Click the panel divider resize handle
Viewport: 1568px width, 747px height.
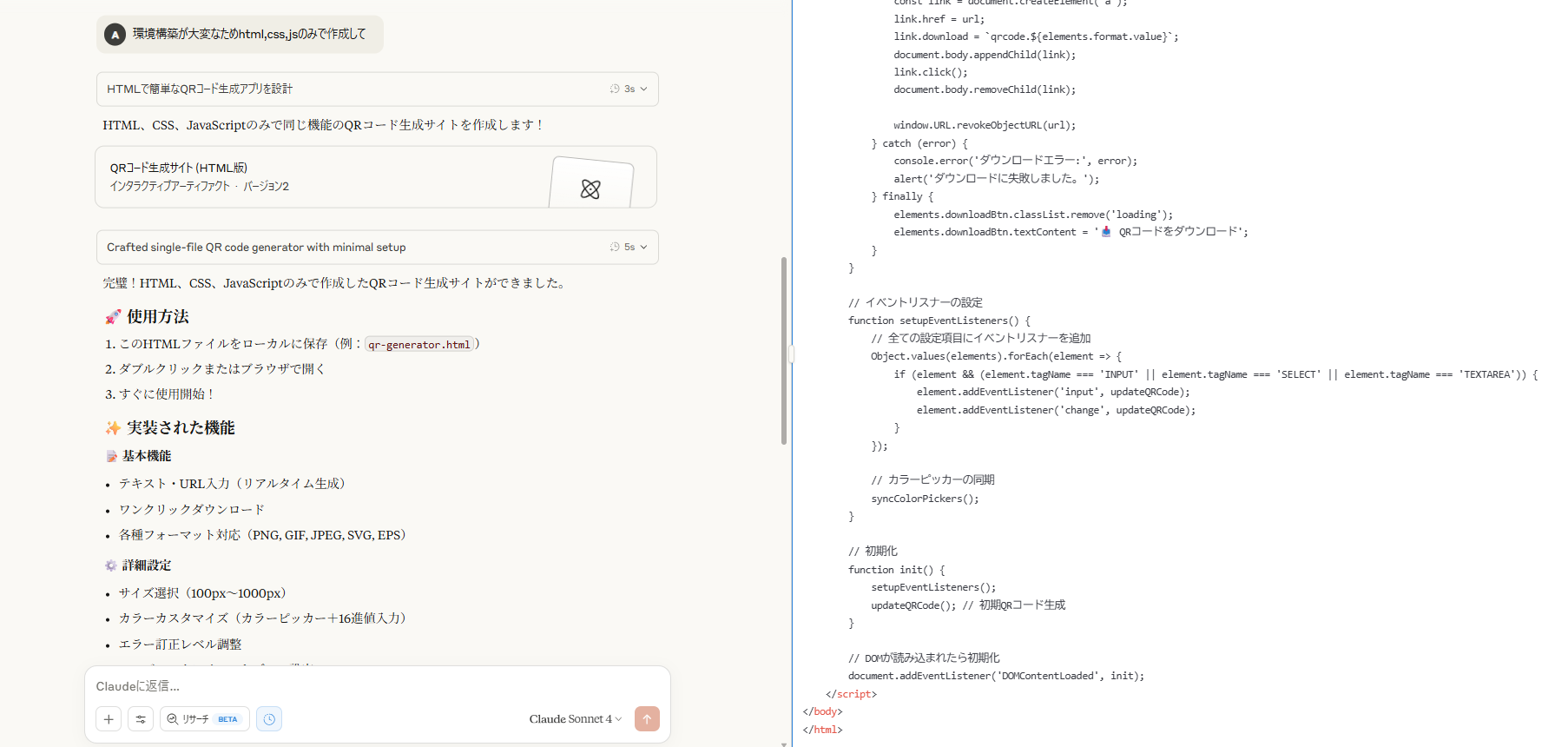click(x=792, y=354)
